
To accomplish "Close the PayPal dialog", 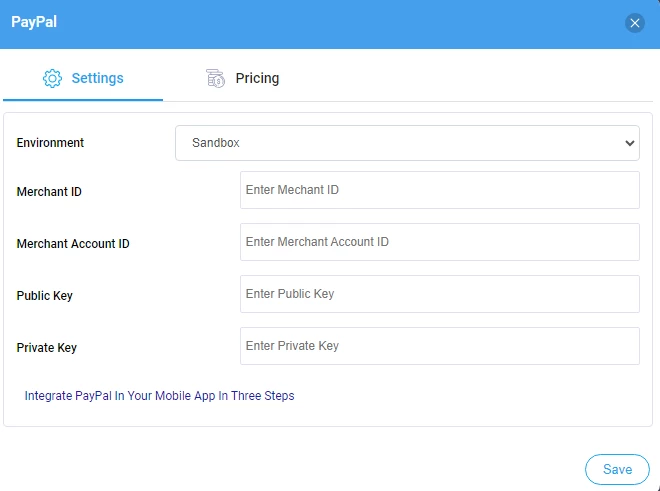I will [x=635, y=23].
